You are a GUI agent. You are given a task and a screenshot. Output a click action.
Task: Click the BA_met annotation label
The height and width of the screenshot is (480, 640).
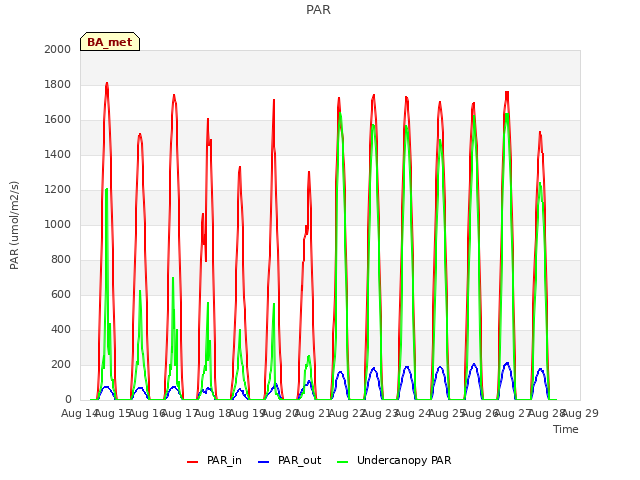click(x=110, y=42)
